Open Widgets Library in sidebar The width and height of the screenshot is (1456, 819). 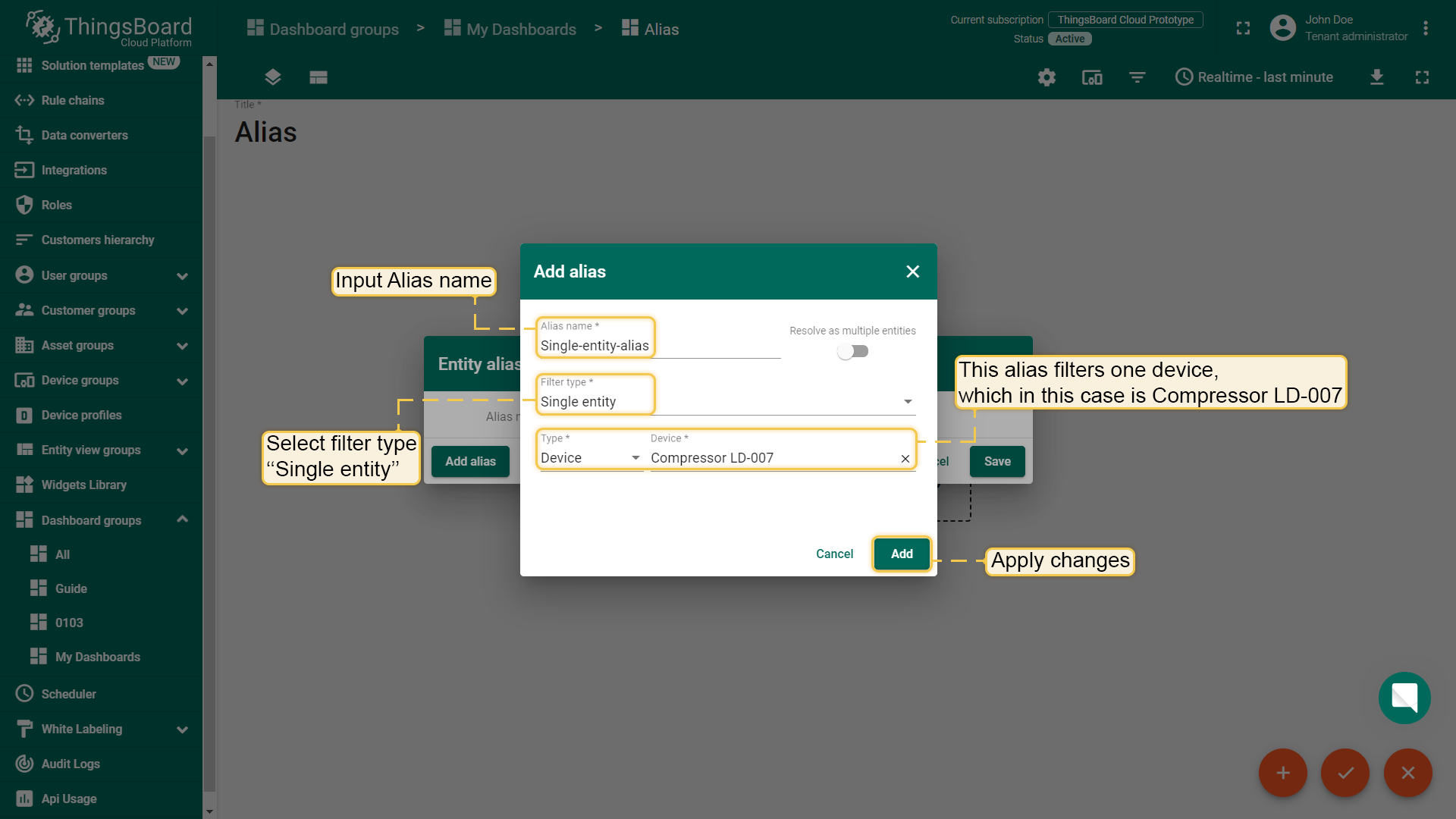(83, 485)
